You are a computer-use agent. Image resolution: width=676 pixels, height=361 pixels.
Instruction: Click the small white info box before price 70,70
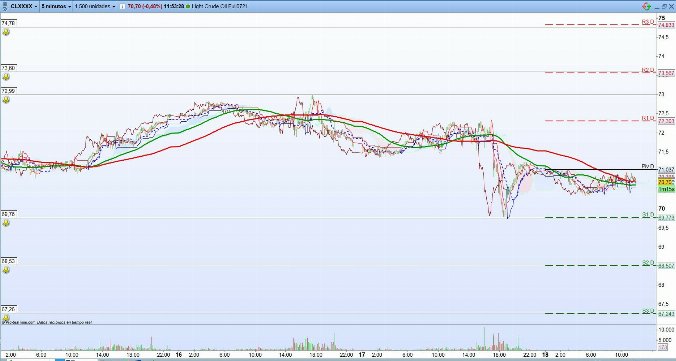coord(122,6)
